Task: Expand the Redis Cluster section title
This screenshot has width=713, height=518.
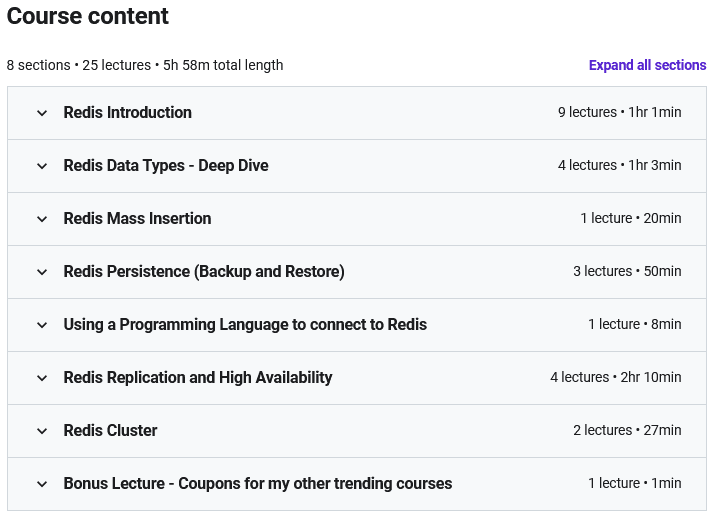Action: point(110,431)
